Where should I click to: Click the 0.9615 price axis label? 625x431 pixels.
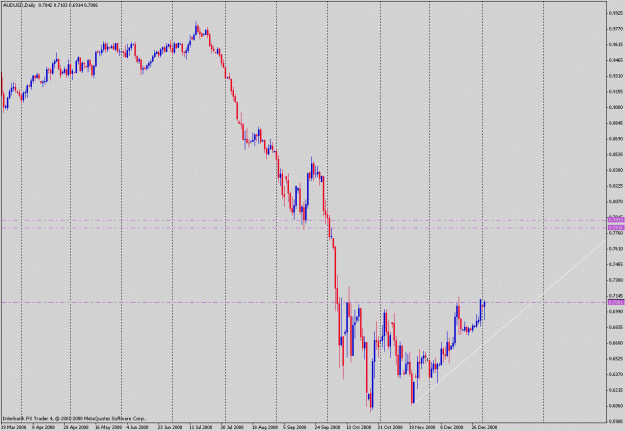[x=616, y=45]
